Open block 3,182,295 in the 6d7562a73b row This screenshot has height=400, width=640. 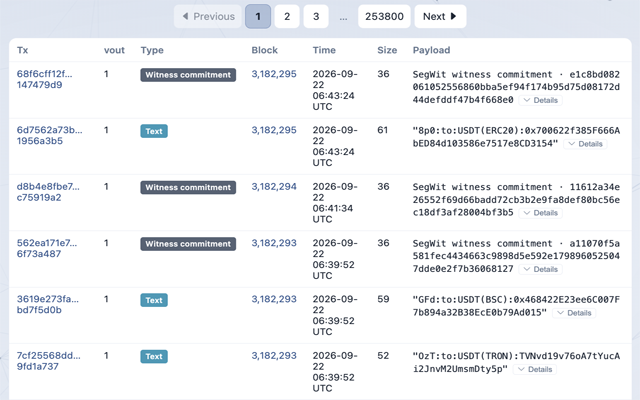tap(274, 130)
